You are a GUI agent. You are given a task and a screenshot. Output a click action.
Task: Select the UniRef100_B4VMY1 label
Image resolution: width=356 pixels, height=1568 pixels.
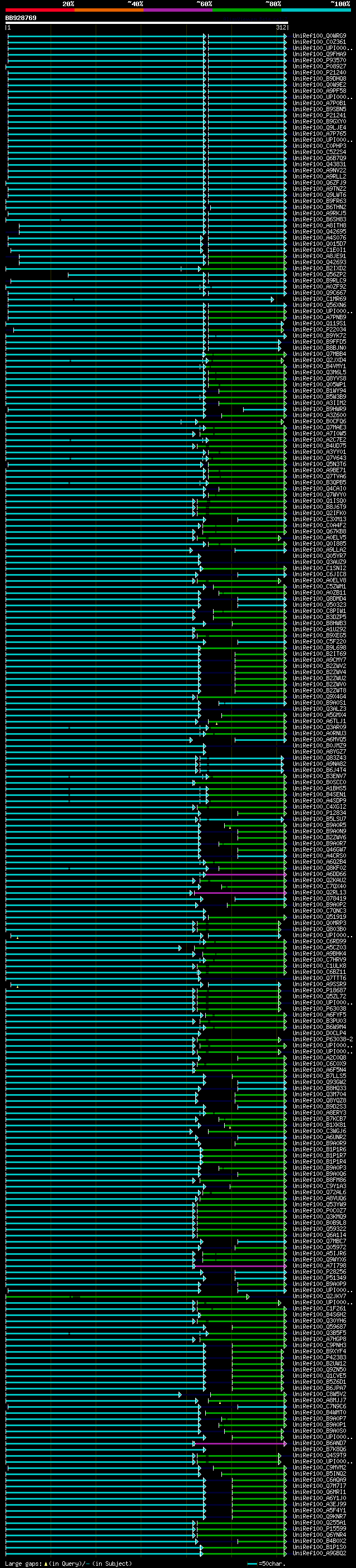click(319, 366)
